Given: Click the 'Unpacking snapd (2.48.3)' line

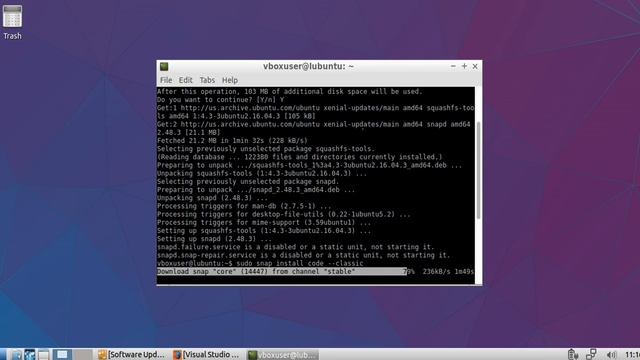Looking at the screenshot, I should [212, 198].
